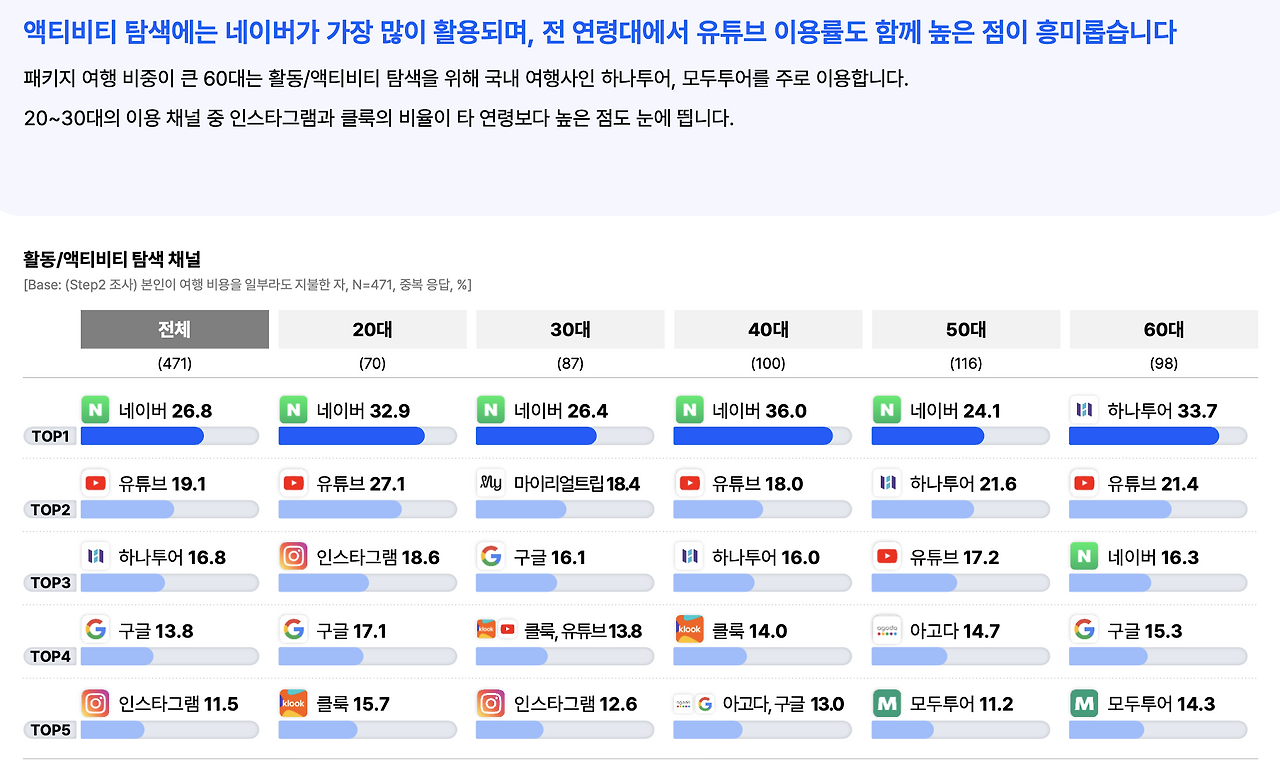Select the YouTube icon under 20대 TOP2
Viewport: 1280px width, 780px height.
point(292,483)
